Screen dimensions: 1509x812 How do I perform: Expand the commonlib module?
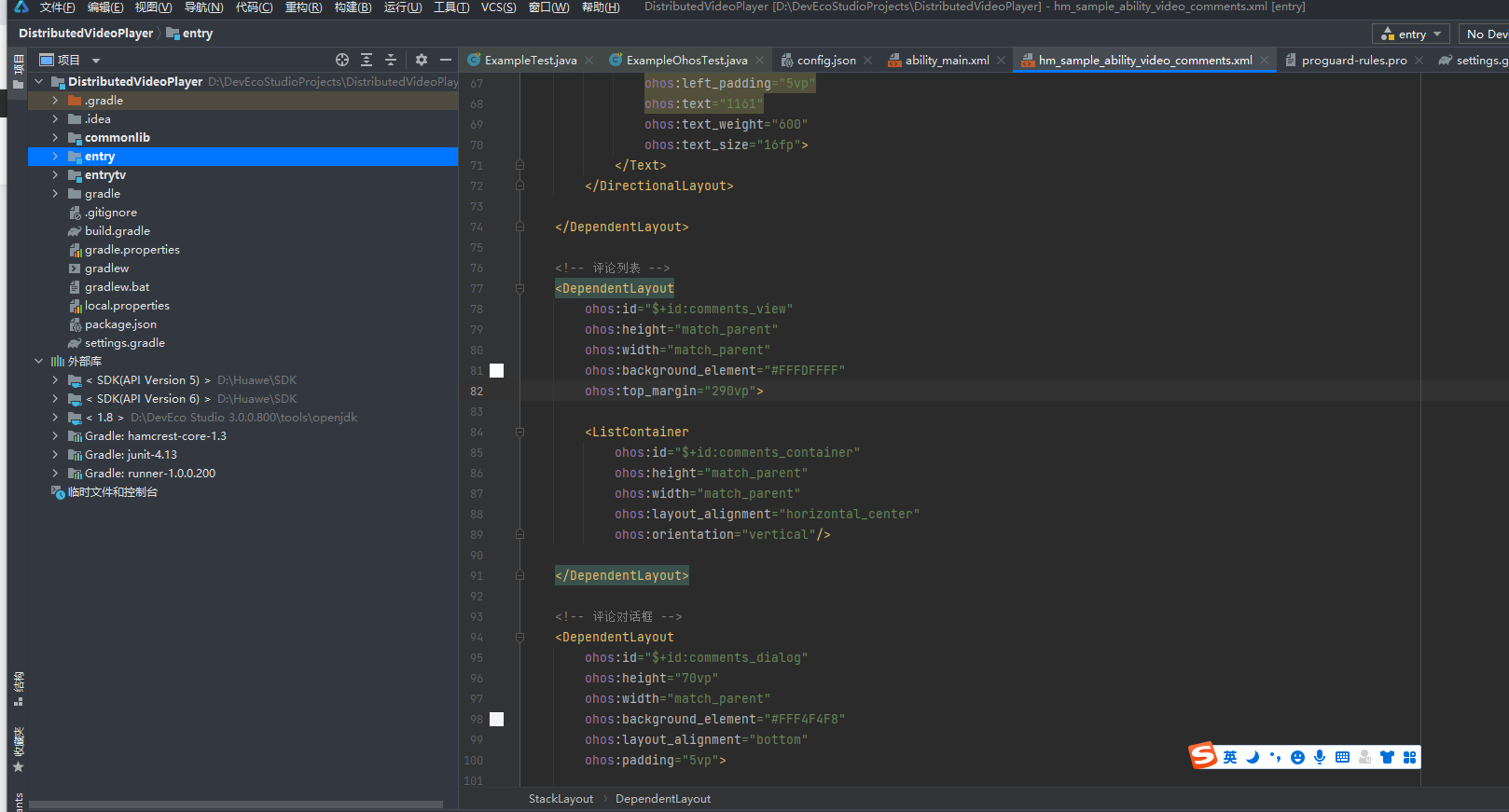(55, 137)
